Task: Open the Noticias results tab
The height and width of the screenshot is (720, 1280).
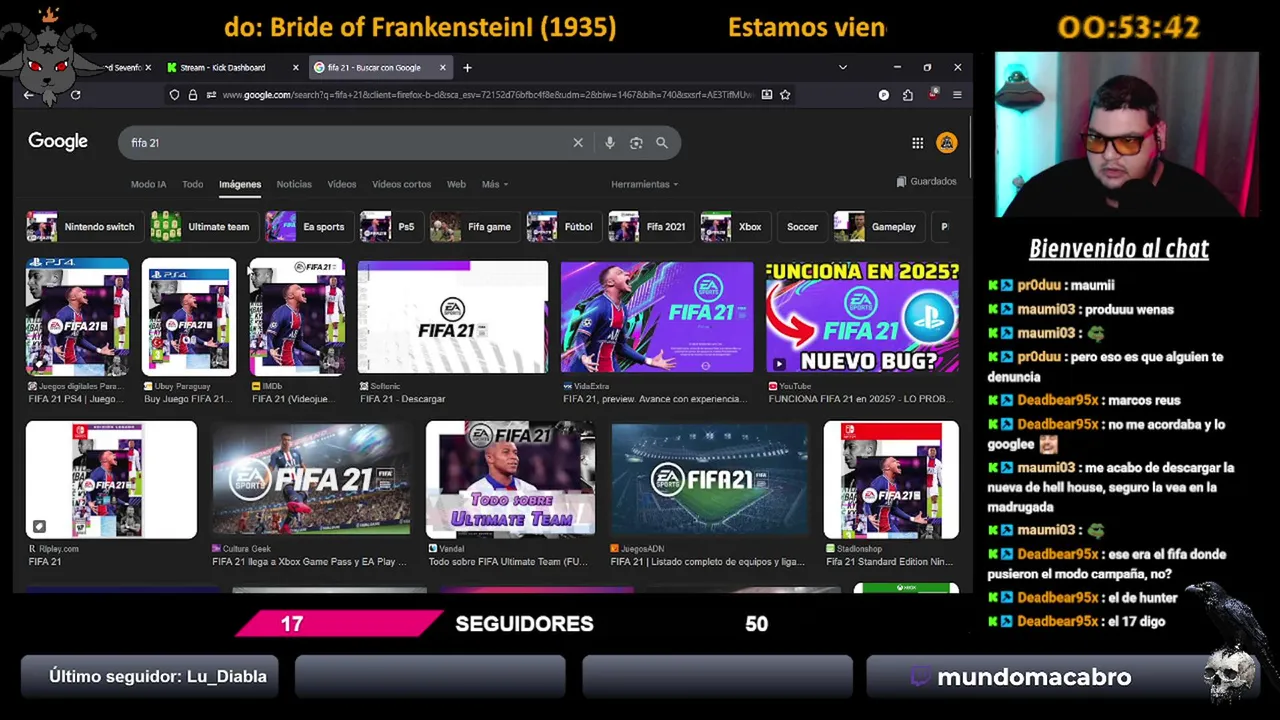Action: (x=294, y=184)
